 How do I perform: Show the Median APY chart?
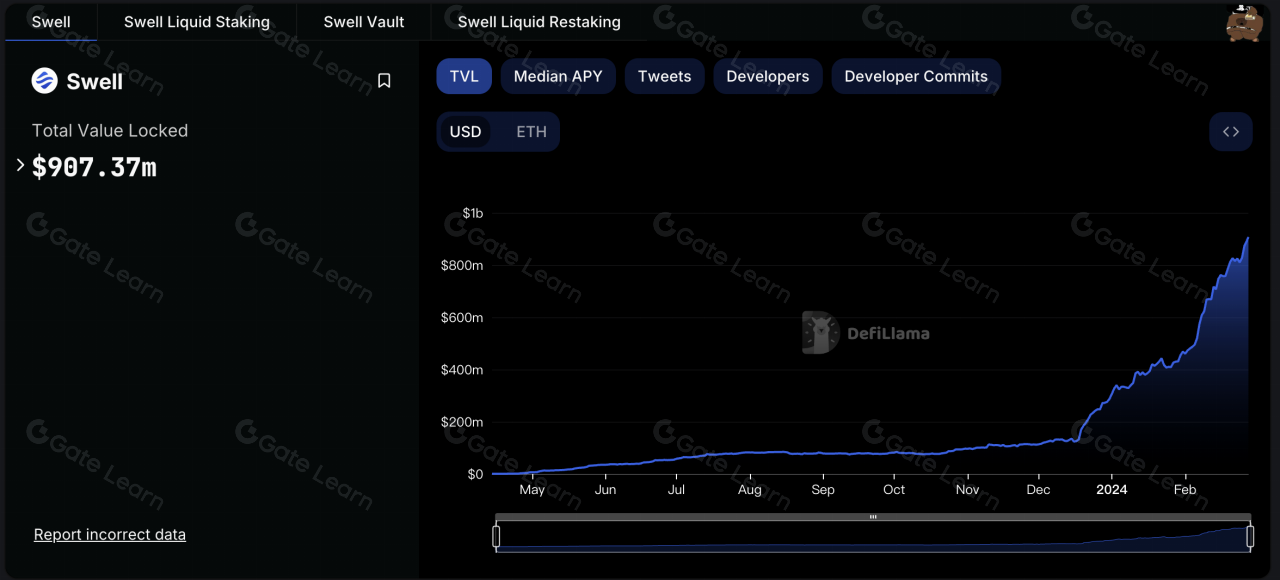coord(557,76)
